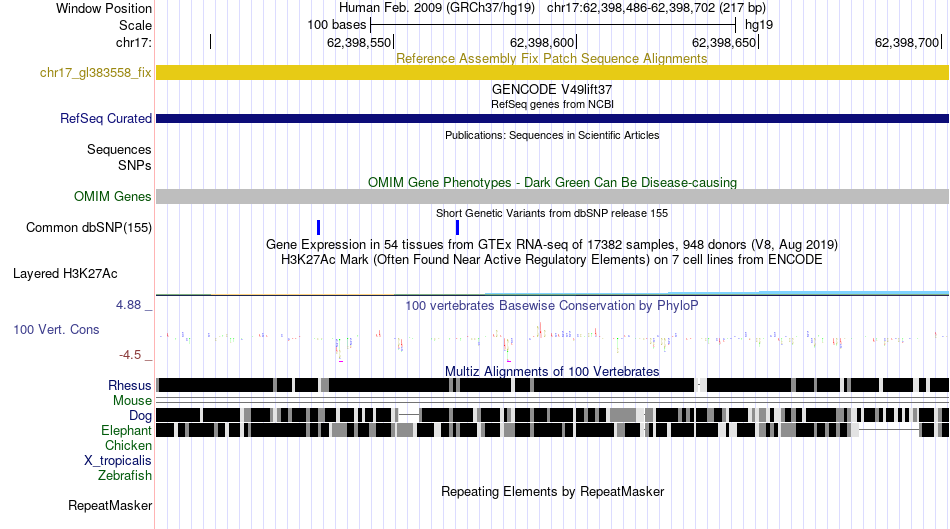Click the Mouse double-line gap alignment row
Viewport: 950px width, 529px height.
(x=552, y=400)
